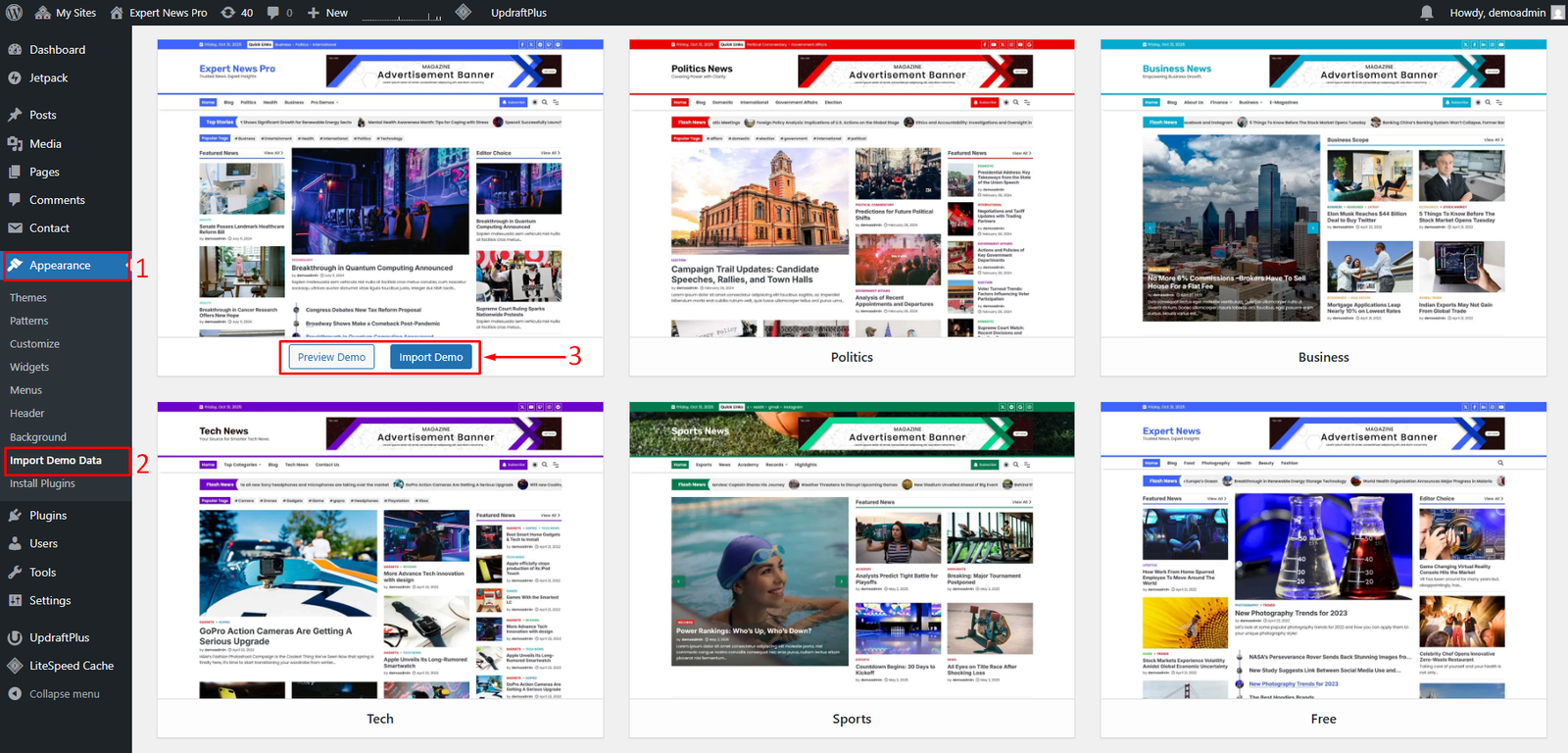Click the diamond LiteSpeed icon in admin bar
The width and height of the screenshot is (1568, 753).
coord(464,13)
